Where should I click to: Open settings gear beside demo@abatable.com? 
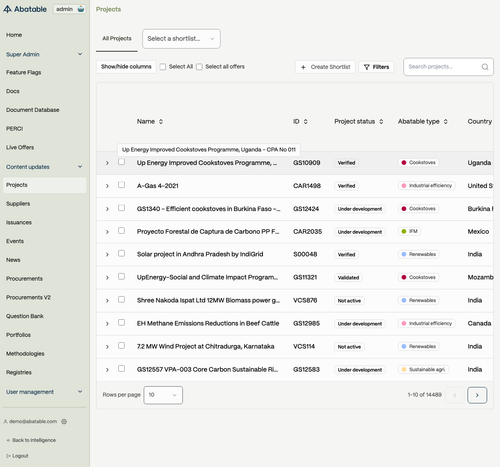pos(64,422)
